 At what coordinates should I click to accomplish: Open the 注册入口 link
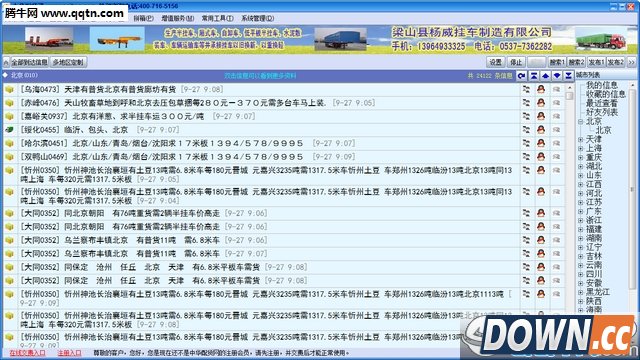[x=69, y=353]
